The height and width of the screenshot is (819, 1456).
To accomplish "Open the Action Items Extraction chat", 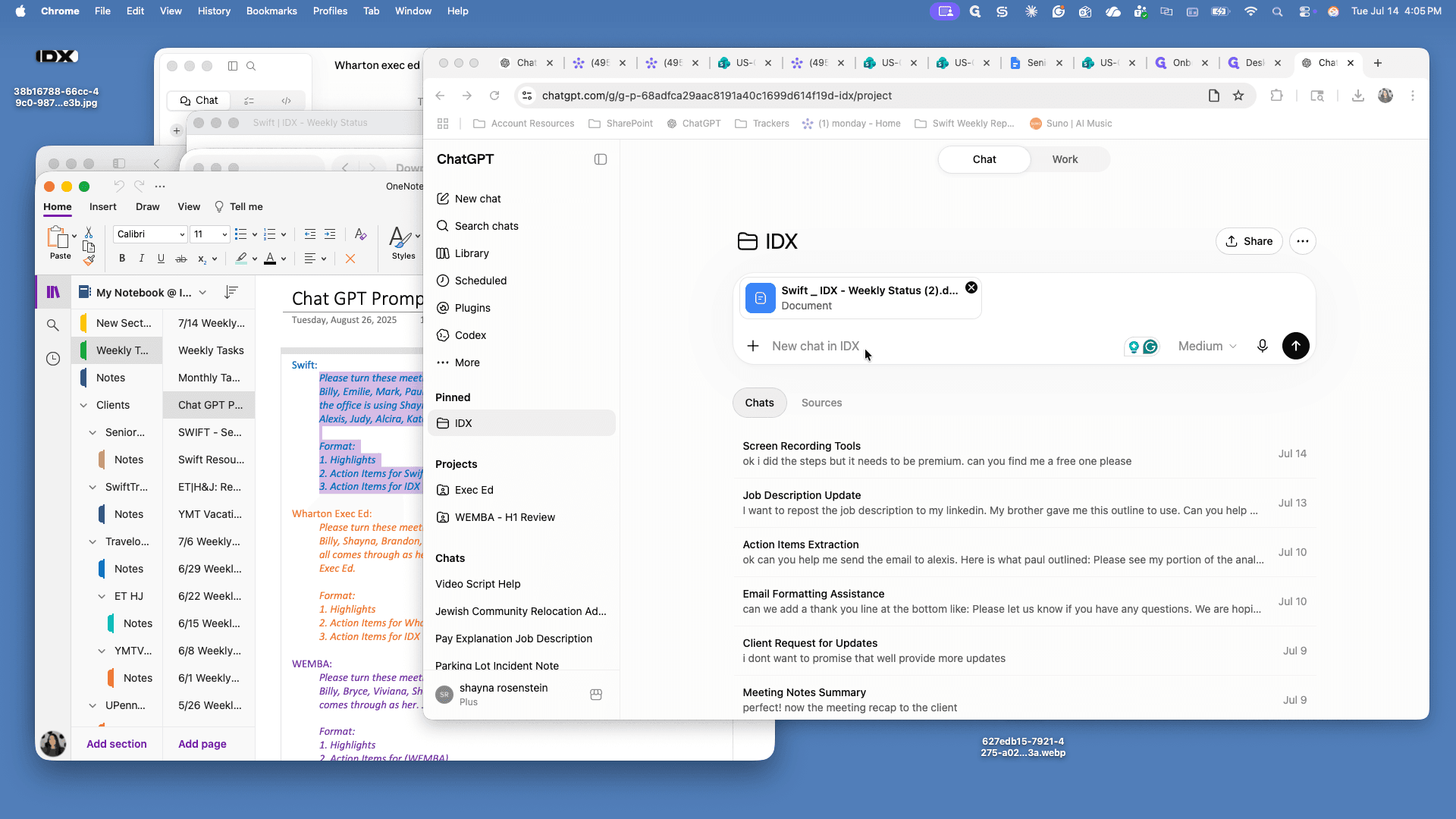I will pyautogui.click(x=1025, y=552).
